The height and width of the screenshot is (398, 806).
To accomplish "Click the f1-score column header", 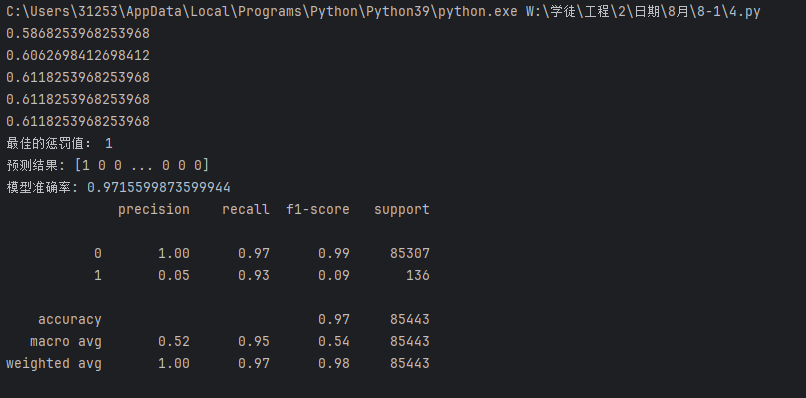I will [x=318, y=209].
